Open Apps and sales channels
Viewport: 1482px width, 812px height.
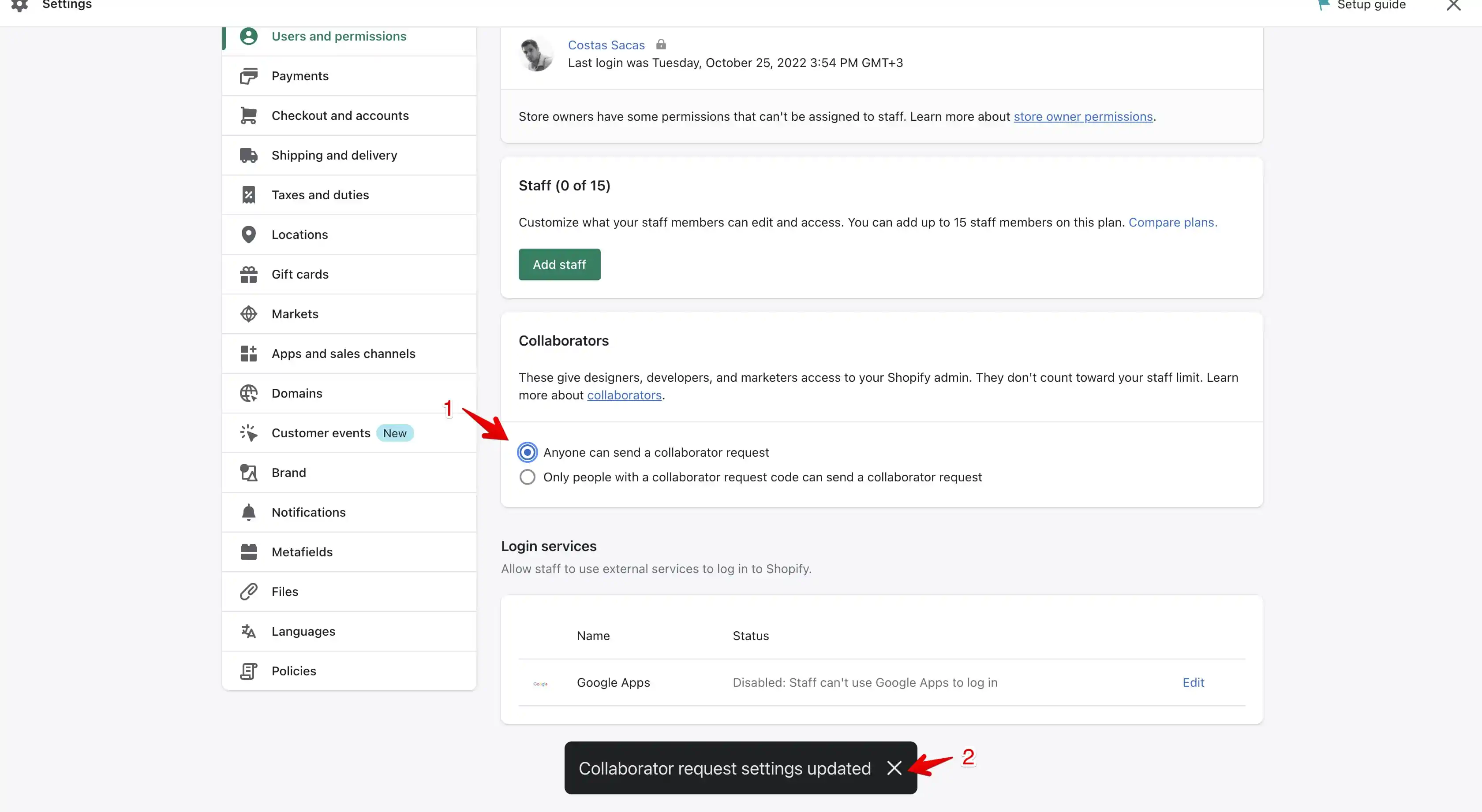pos(349,354)
